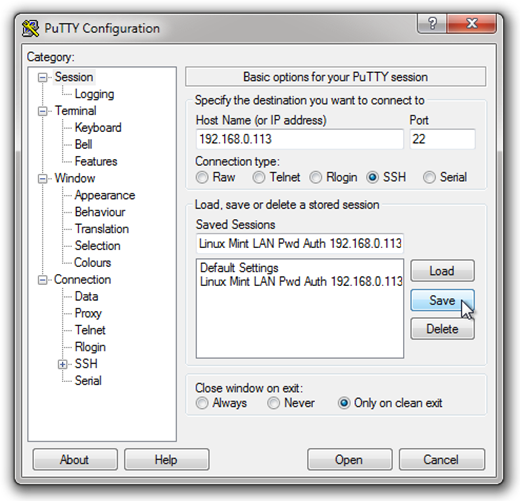Select Linux Mint LAN Pwd Auth list entry
Screen dimensions: 520x501
click(301, 282)
